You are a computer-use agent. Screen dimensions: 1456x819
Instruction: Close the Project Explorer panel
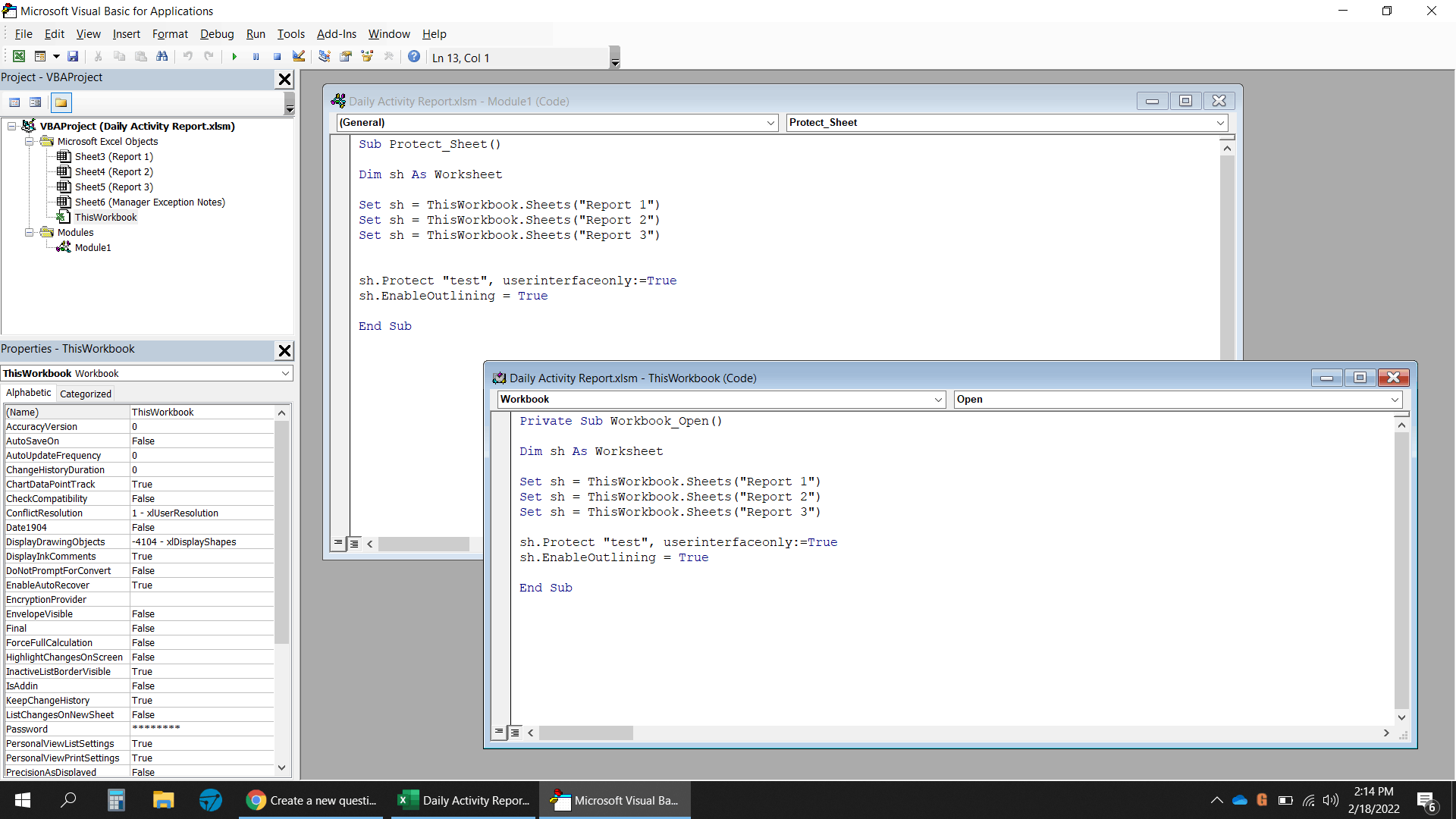(284, 79)
